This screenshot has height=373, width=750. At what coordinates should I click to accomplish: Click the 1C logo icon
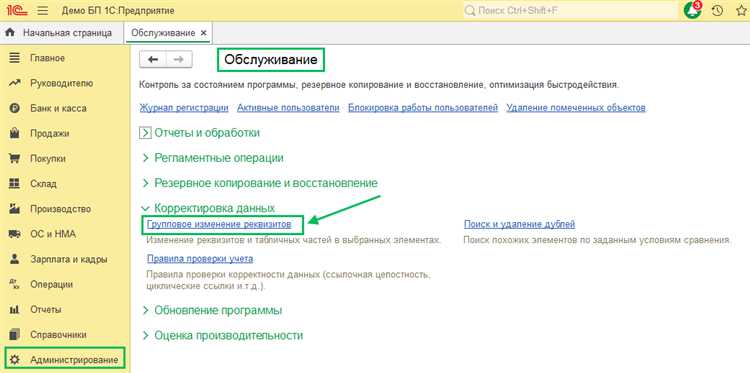click(17, 11)
